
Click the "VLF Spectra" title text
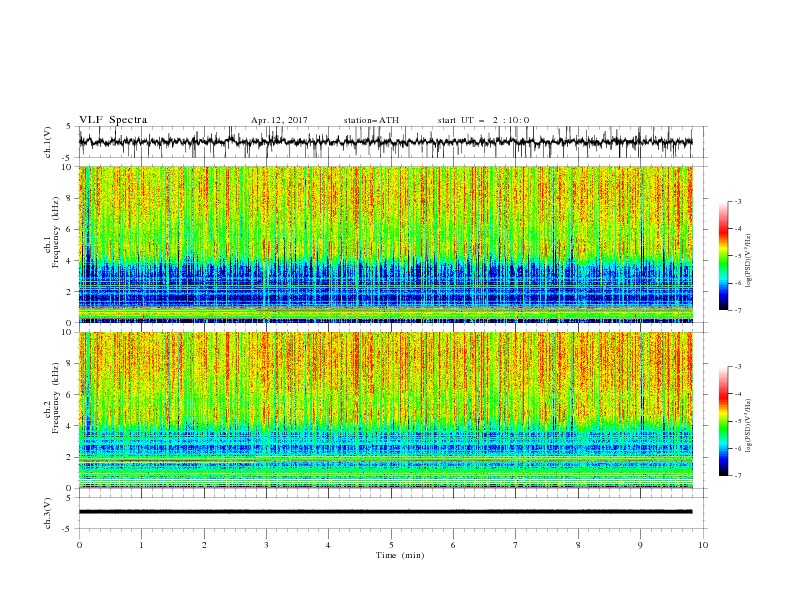(x=113, y=120)
